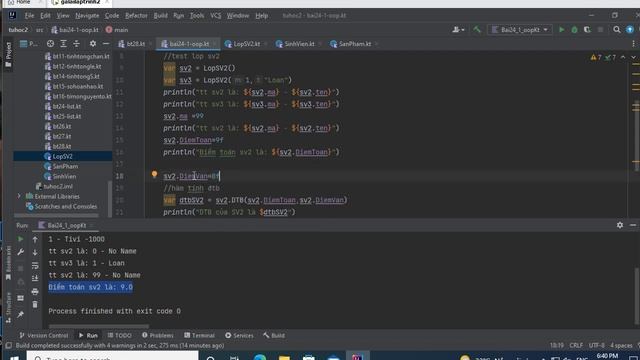Open the Build tool window button
640x360 pixels.
(x=274, y=335)
